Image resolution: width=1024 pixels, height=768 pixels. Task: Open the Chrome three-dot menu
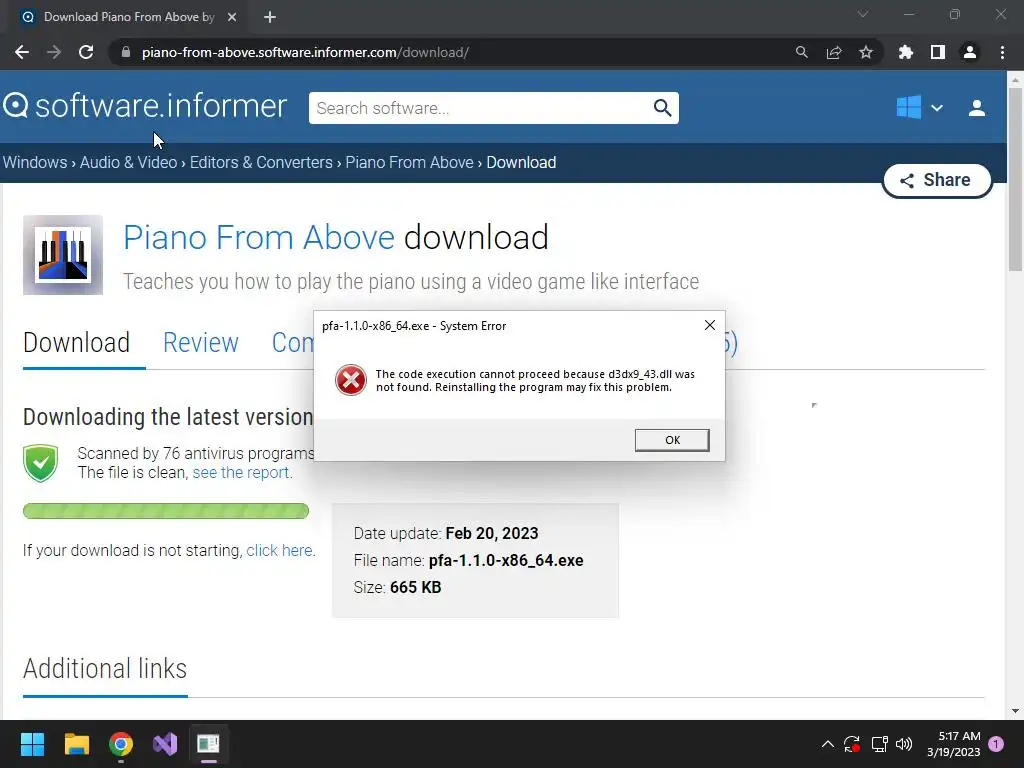click(1002, 52)
